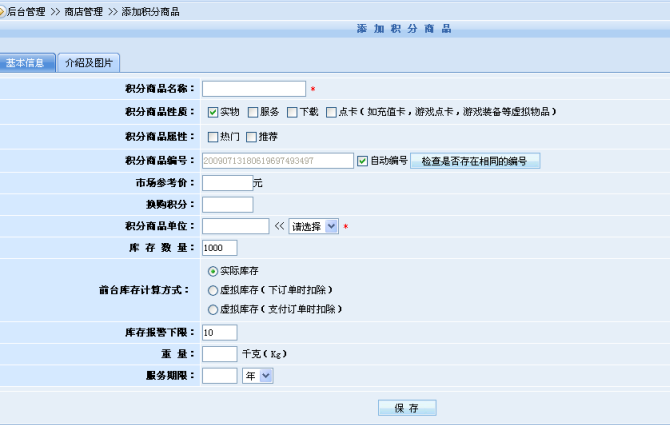Enable the 下载 checkbox
The image size is (670, 425).
(292, 112)
